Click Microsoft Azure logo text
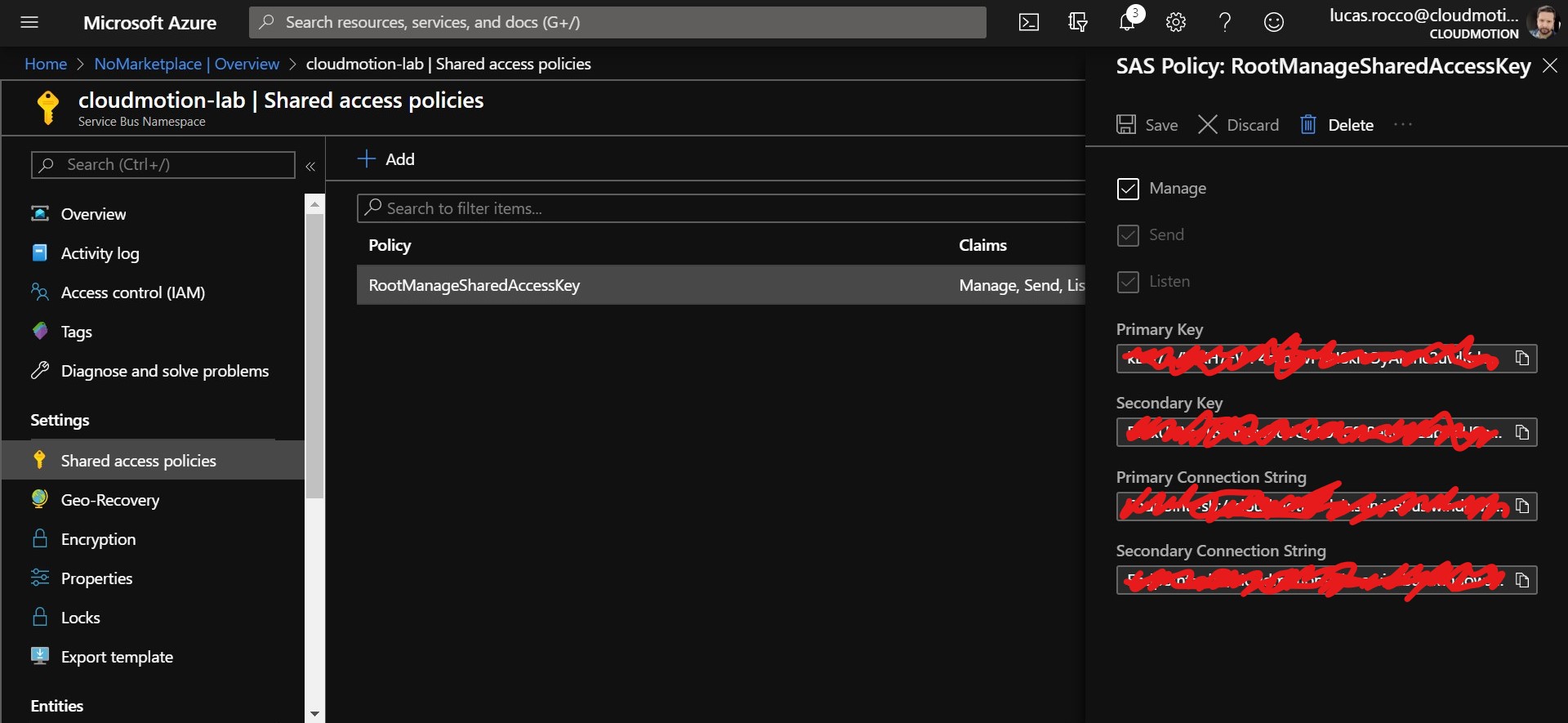 coord(150,22)
